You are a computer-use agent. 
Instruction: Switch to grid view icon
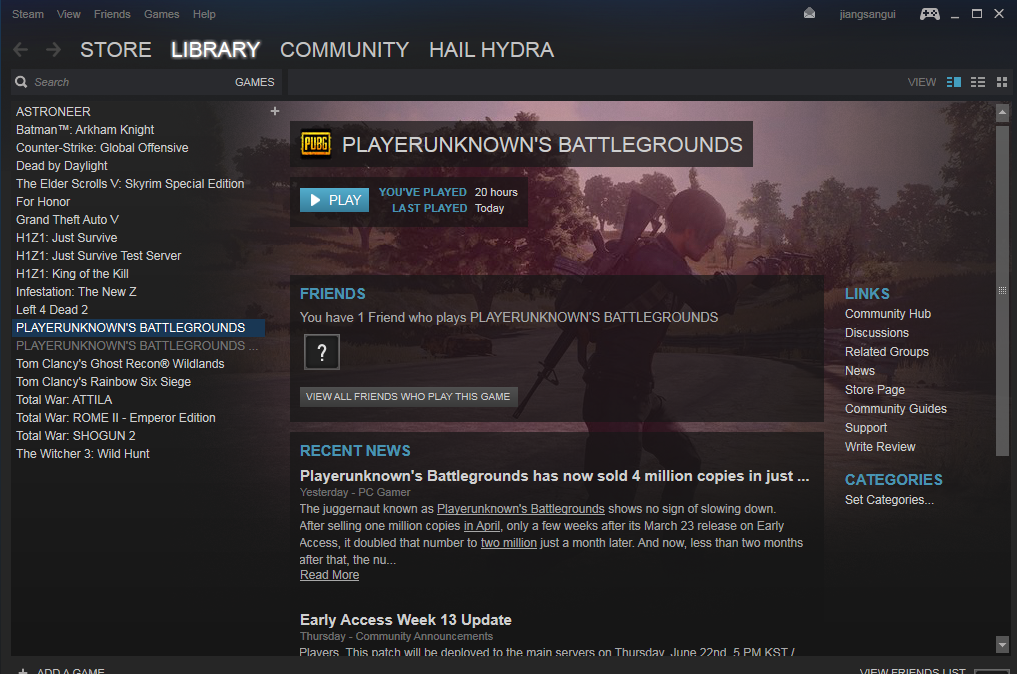pyautogui.click(x=1001, y=82)
